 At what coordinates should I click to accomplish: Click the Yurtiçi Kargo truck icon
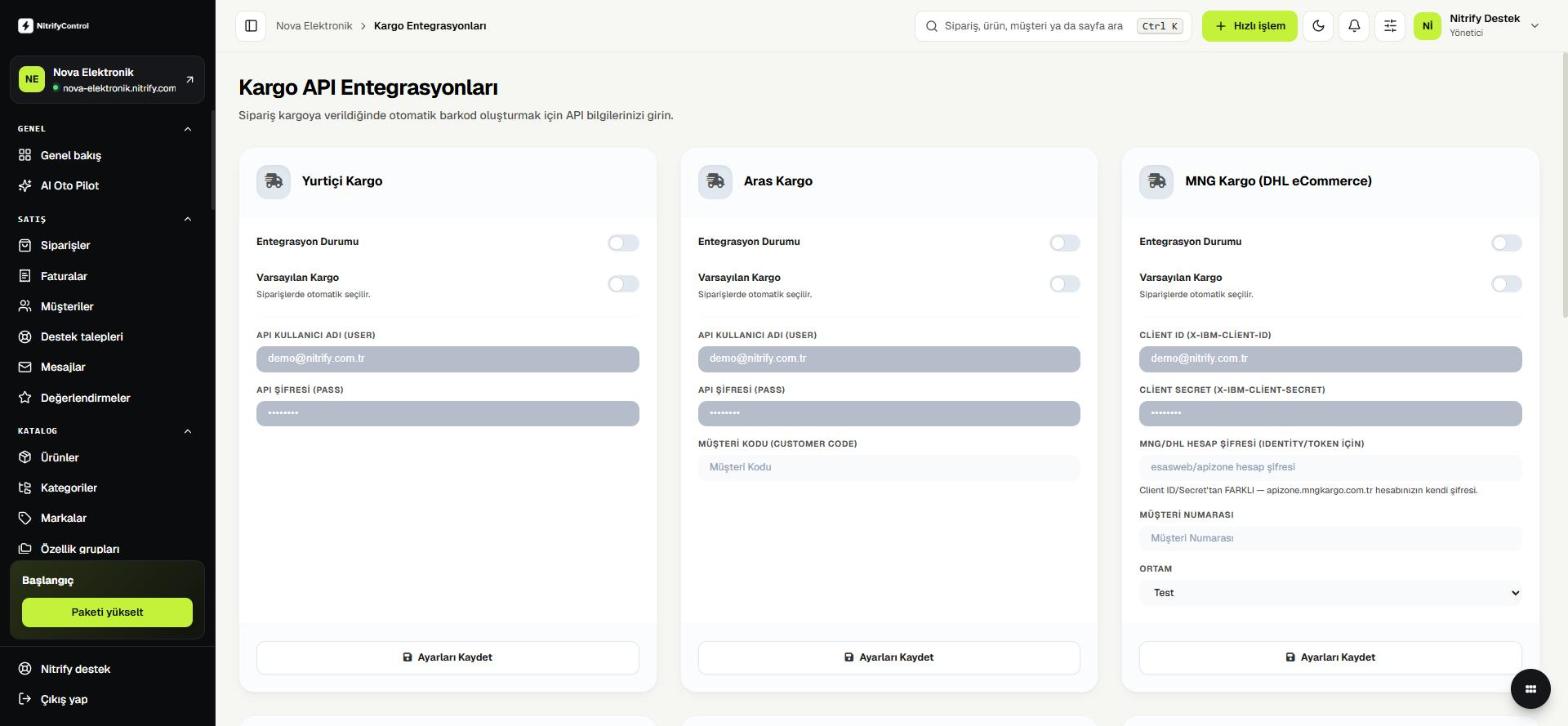(x=273, y=182)
